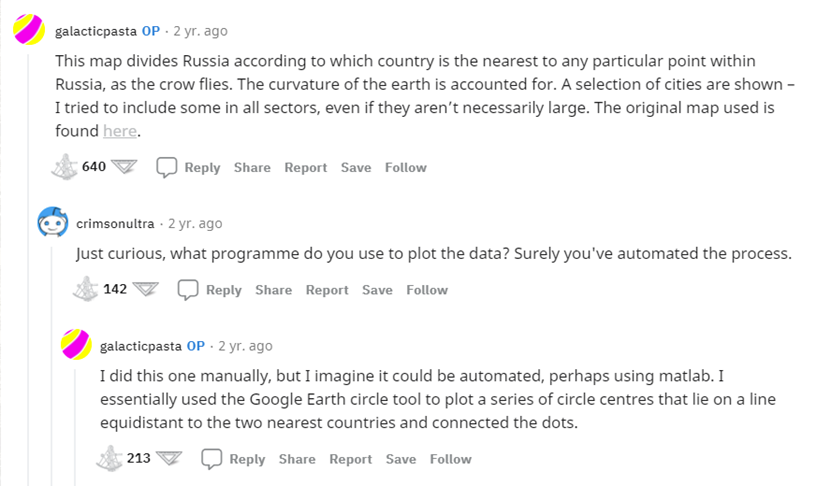This screenshot has height=486, width=831.
Task: Open the 'here' original map link
Action: tap(120, 131)
